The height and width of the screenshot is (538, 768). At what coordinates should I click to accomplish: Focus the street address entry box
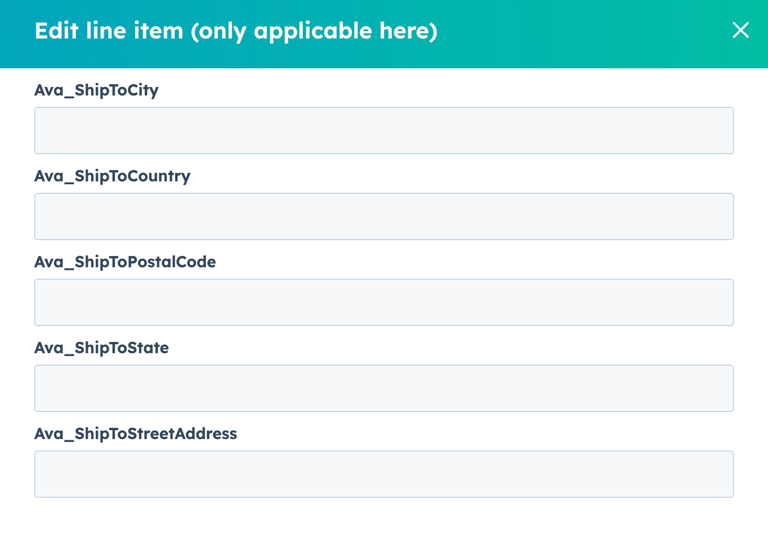pos(383,475)
